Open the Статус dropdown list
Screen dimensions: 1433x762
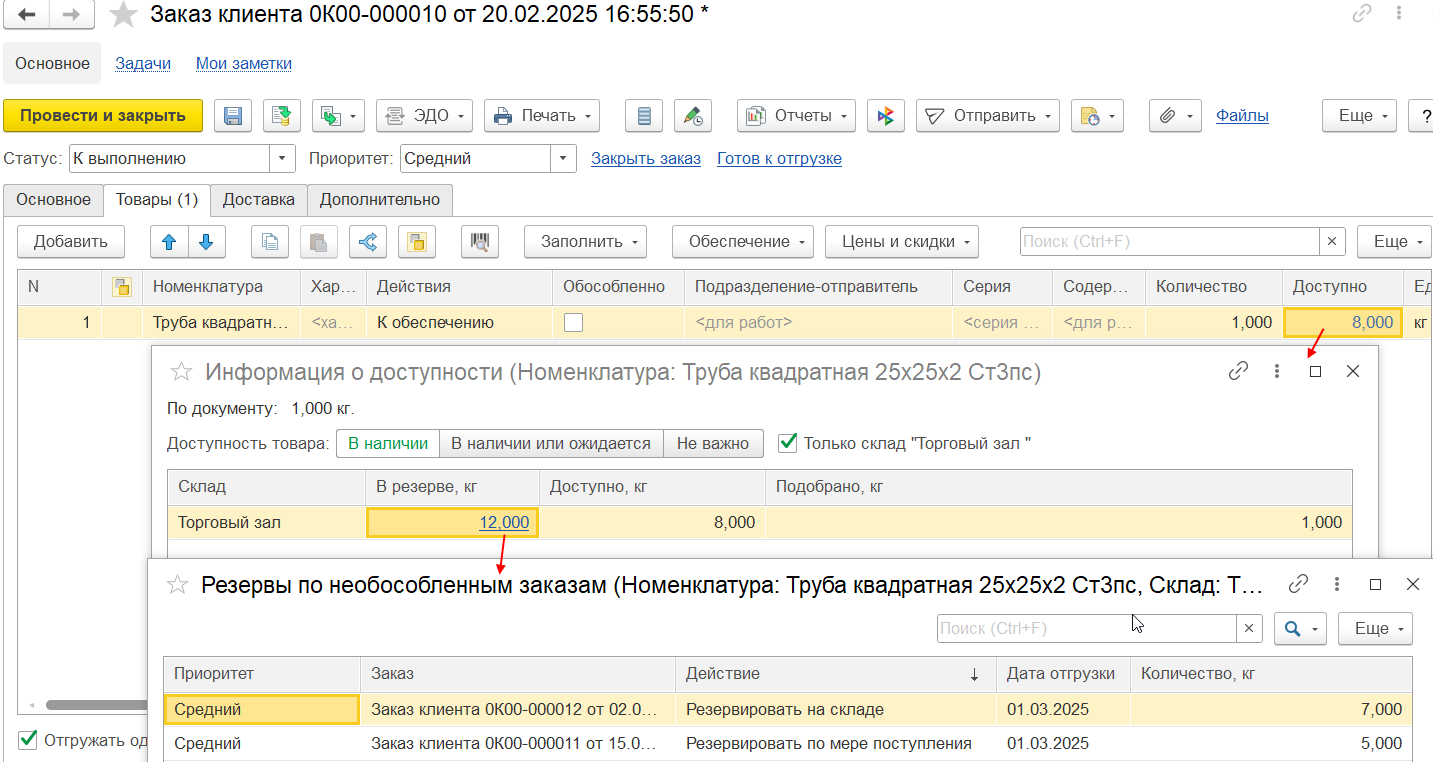[x=283, y=159]
